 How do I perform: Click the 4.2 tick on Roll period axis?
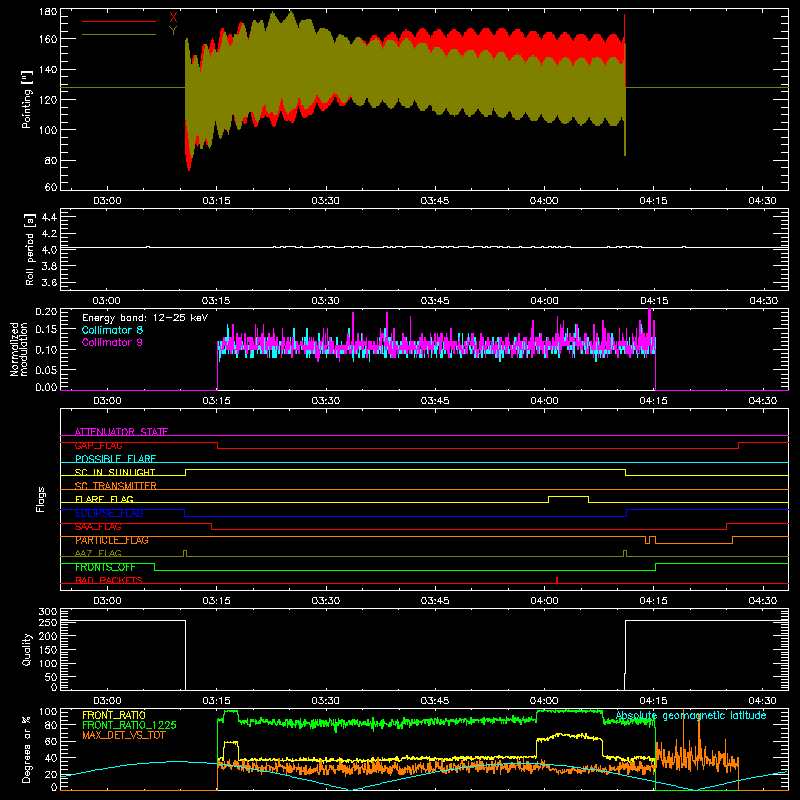pyautogui.click(x=49, y=234)
